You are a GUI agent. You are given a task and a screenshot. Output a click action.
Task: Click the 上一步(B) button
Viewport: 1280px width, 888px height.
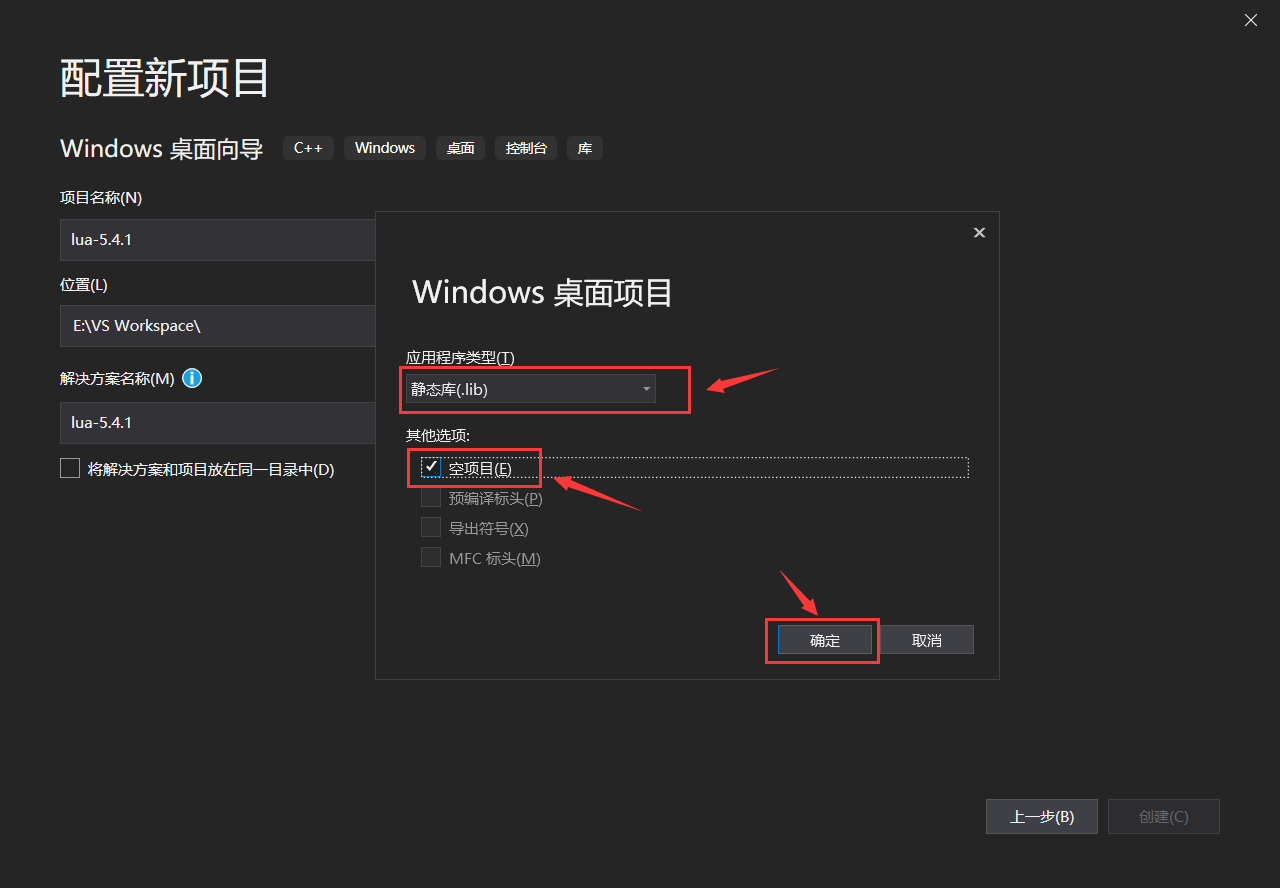coord(1041,816)
